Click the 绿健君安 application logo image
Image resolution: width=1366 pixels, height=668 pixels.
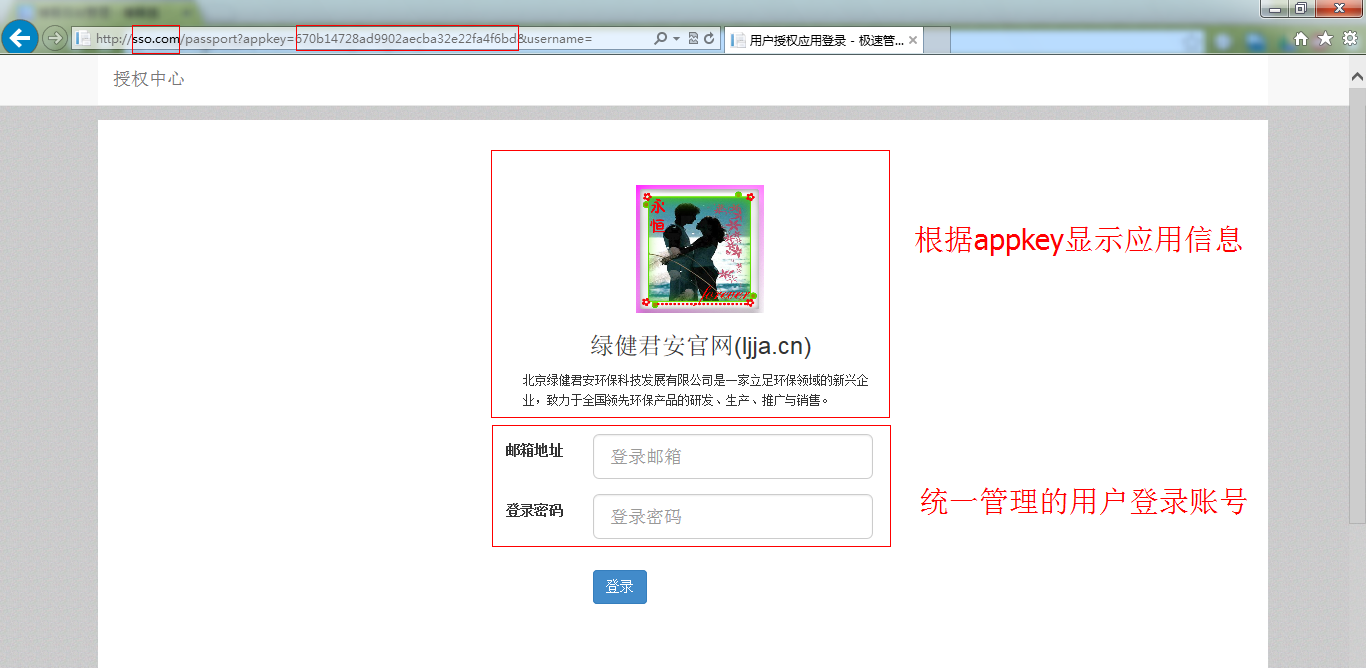[699, 248]
